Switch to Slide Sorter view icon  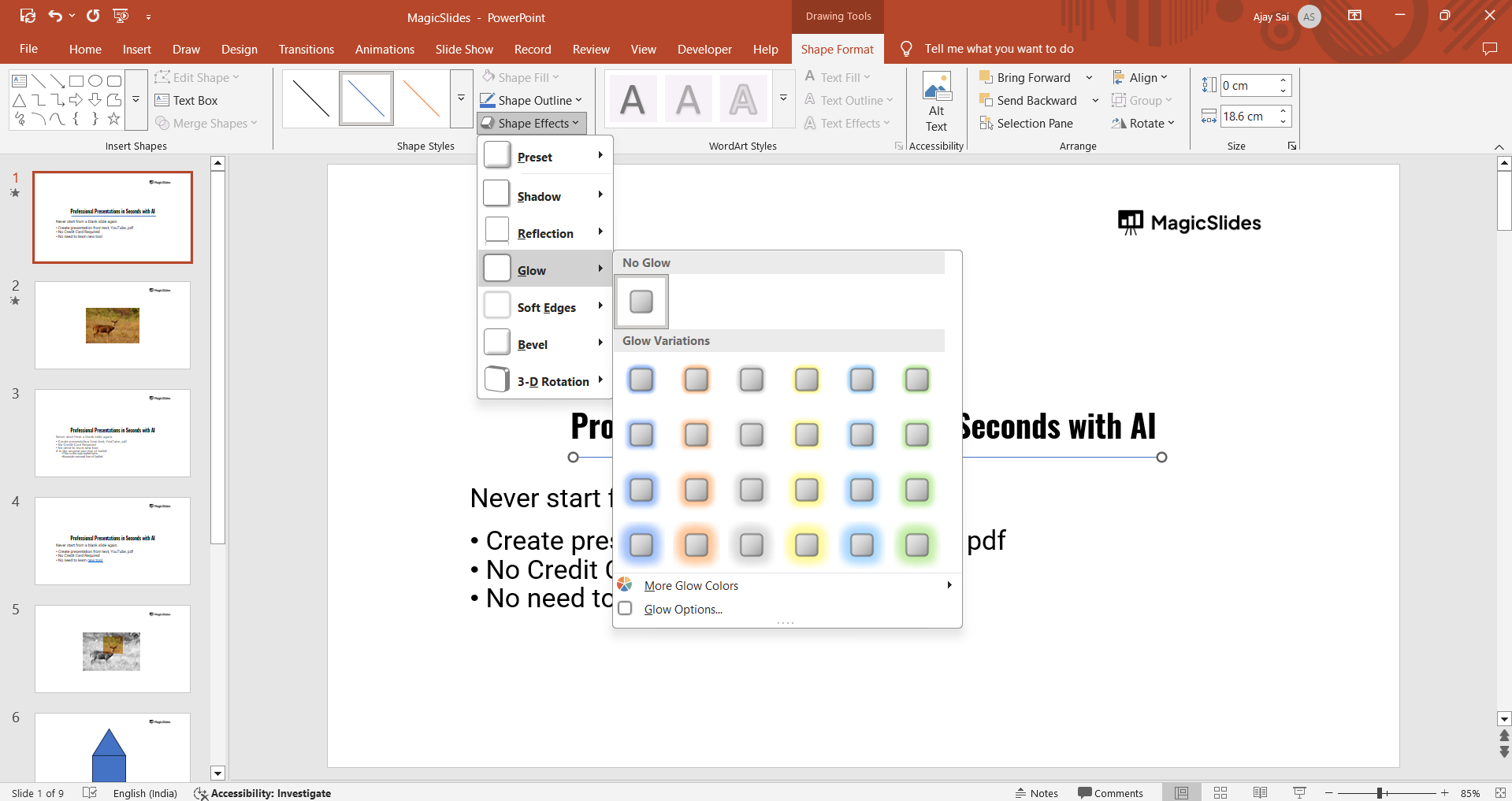(x=1220, y=793)
